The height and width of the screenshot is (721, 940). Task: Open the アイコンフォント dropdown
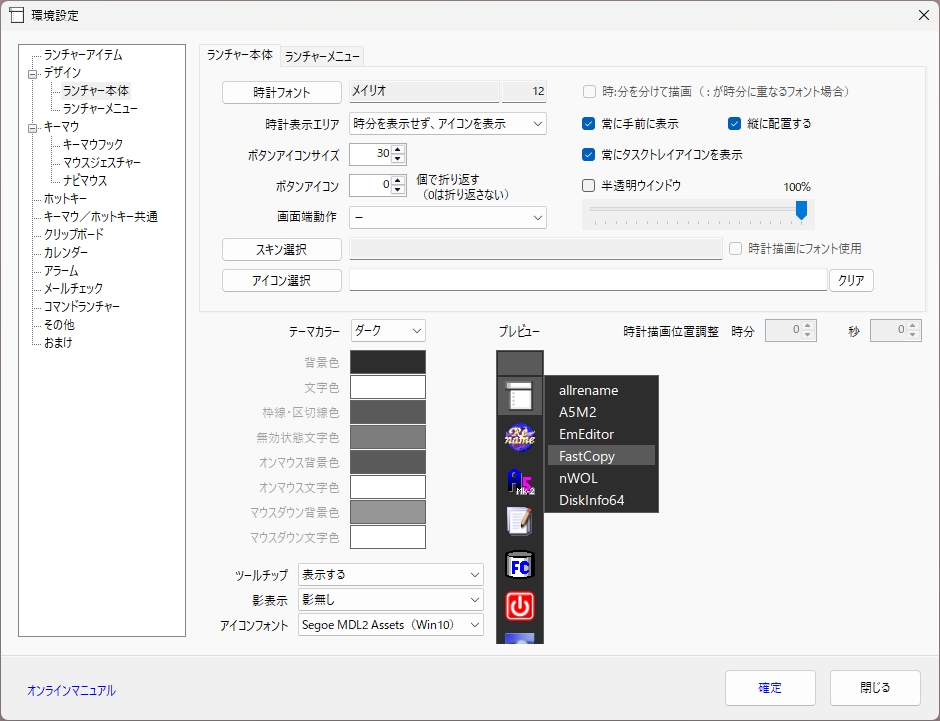tap(390, 625)
